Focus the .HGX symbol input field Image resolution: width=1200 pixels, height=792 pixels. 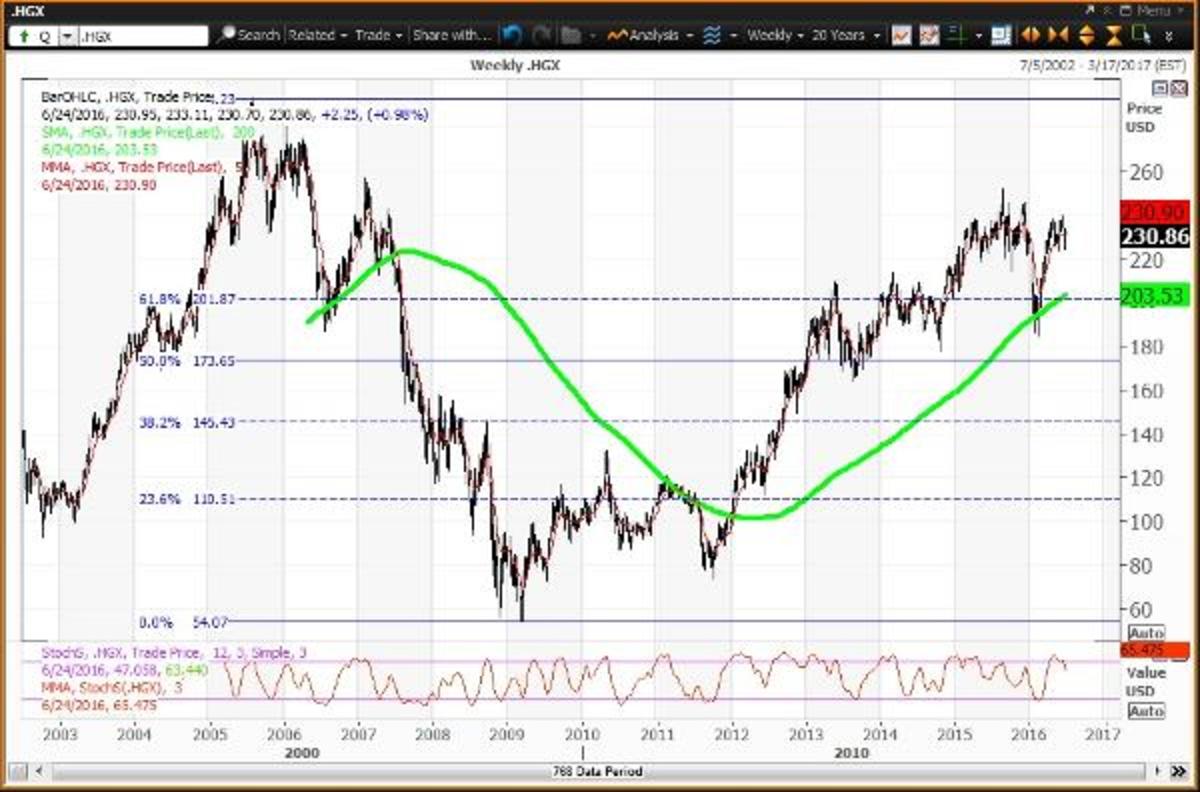point(143,35)
